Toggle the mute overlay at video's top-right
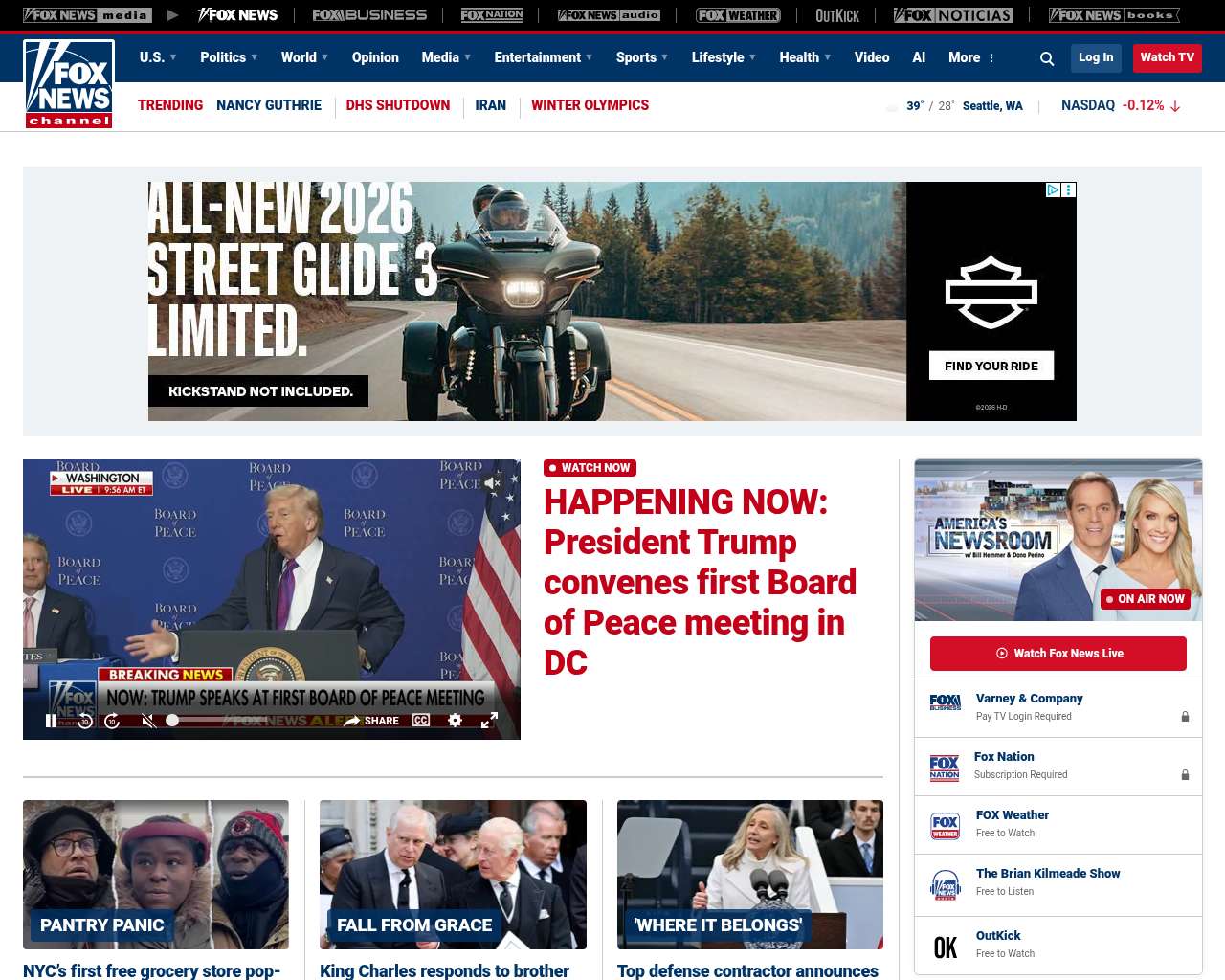The height and width of the screenshot is (980, 1225). [x=493, y=483]
